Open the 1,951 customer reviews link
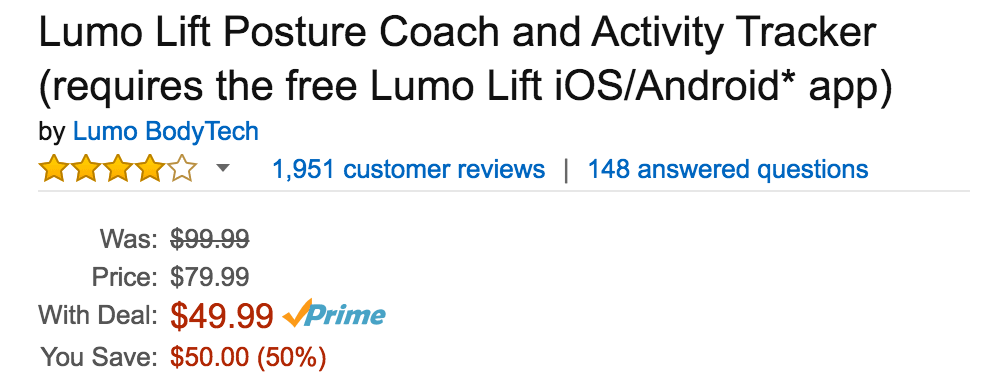 point(409,169)
